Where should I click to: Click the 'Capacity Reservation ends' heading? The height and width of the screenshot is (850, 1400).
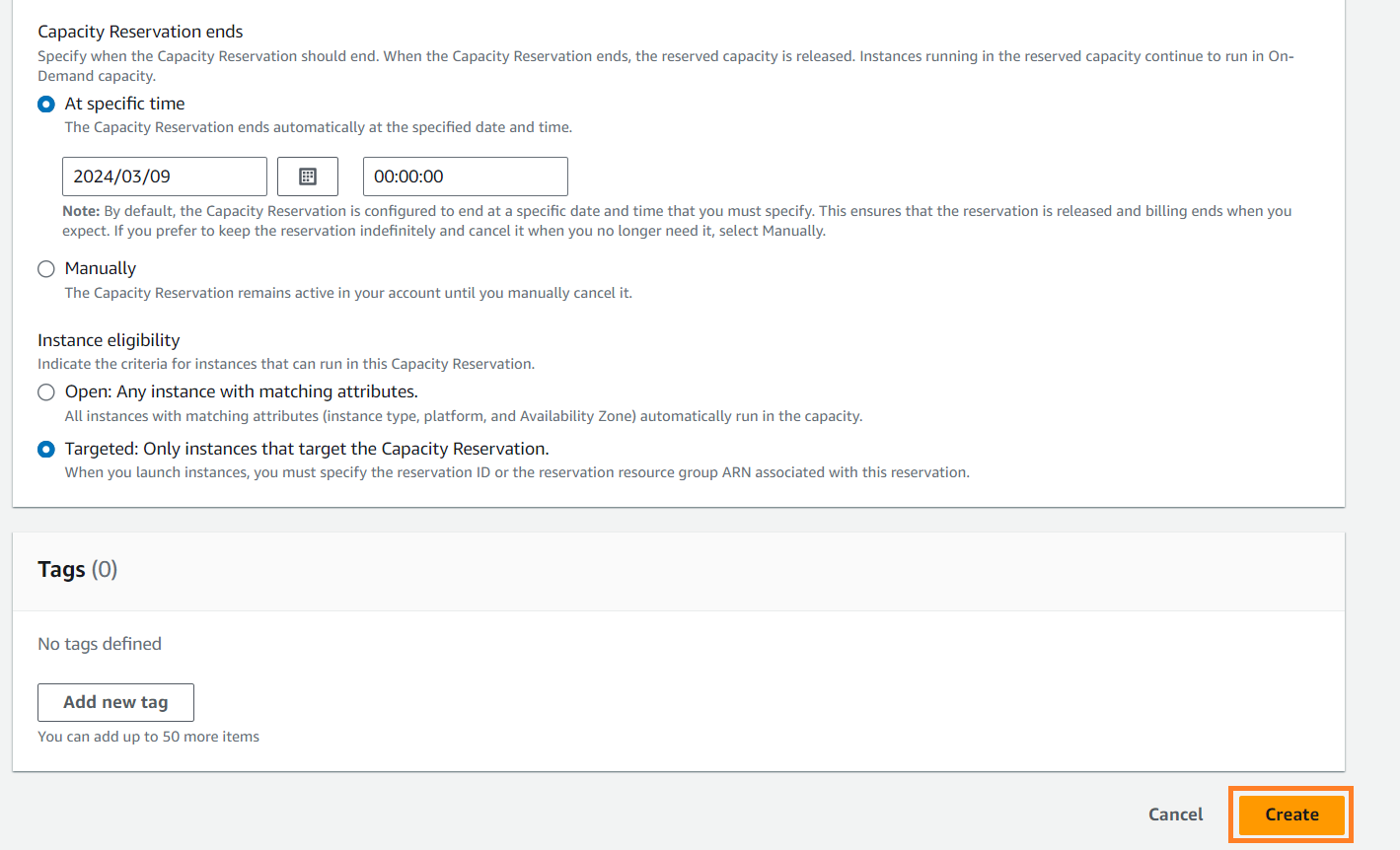[x=140, y=32]
